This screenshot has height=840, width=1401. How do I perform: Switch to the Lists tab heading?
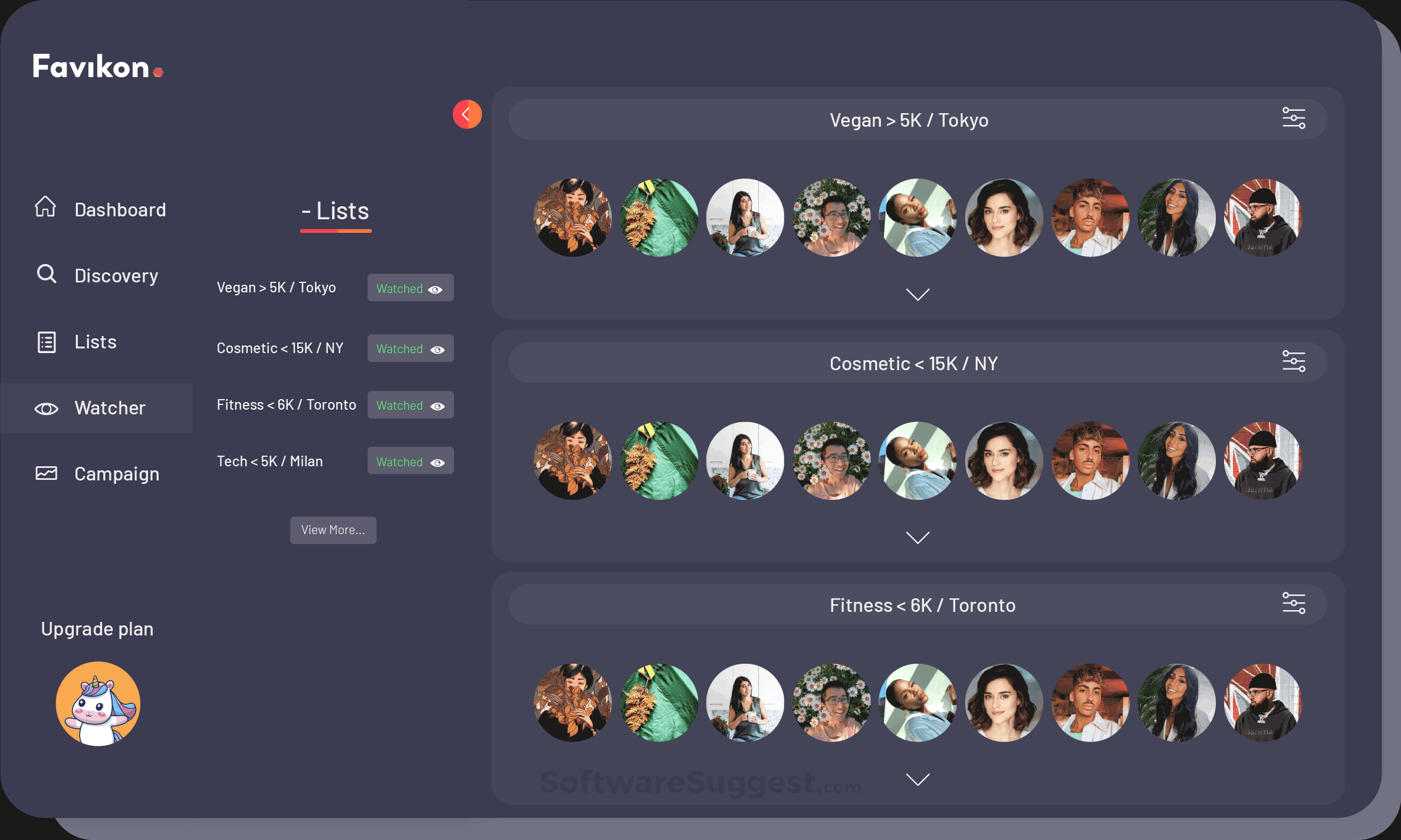pyautogui.click(x=335, y=211)
